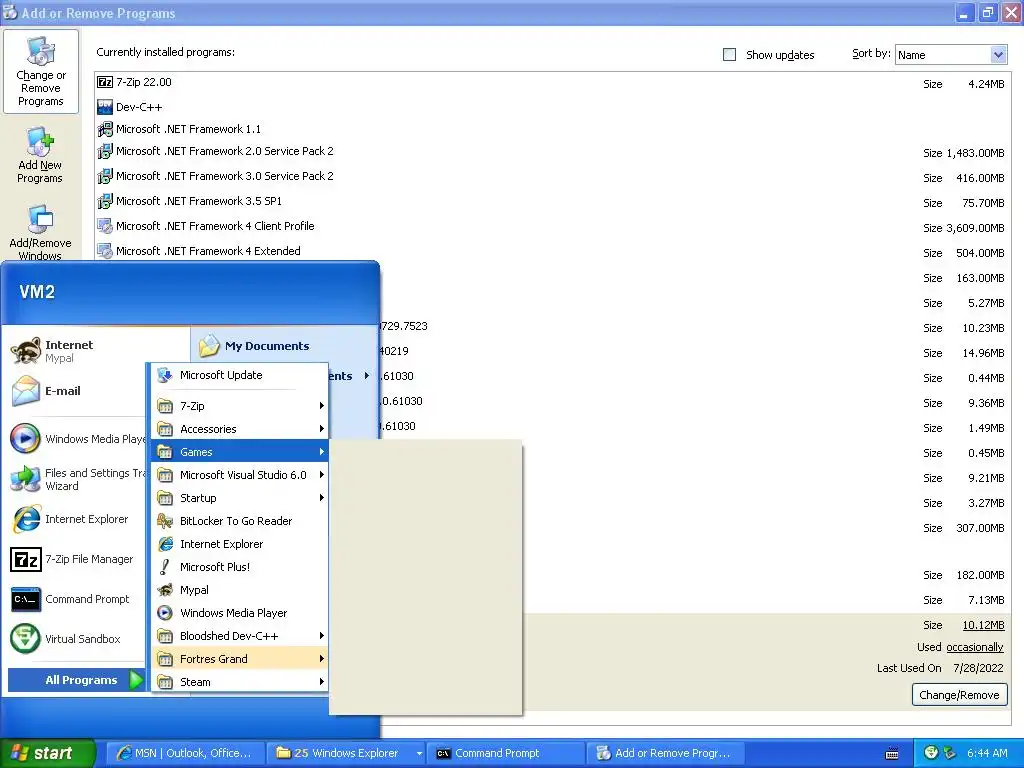Click the occasionally usage link
Viewport: 1024px width, 768px height.
tap(974, 647)
